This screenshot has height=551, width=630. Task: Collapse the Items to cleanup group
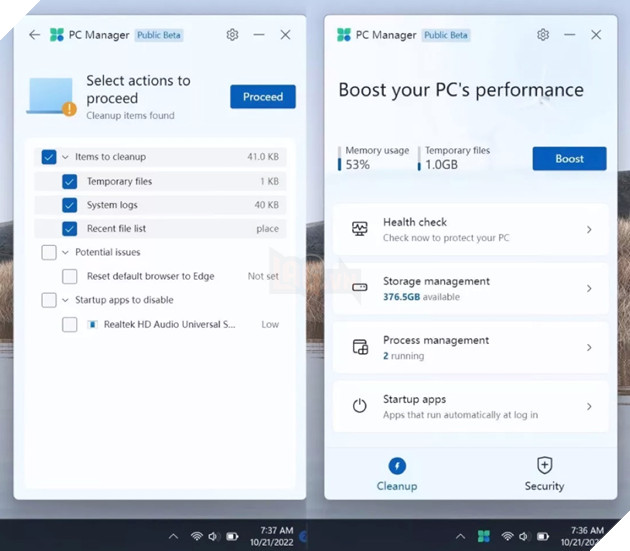[x=65, y=157]
